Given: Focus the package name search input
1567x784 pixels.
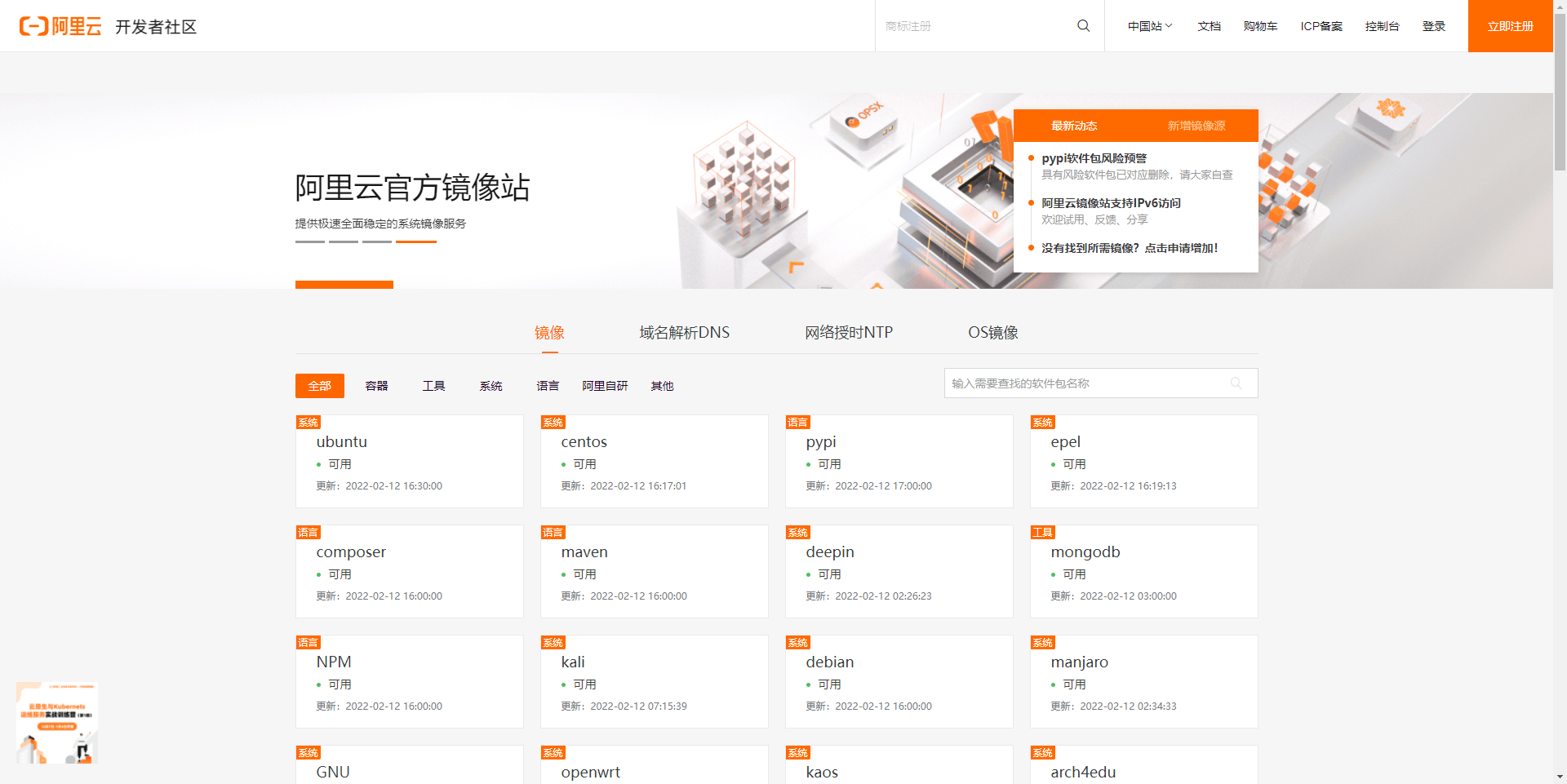Looking at the screenshot, I should click(1101, 383).
